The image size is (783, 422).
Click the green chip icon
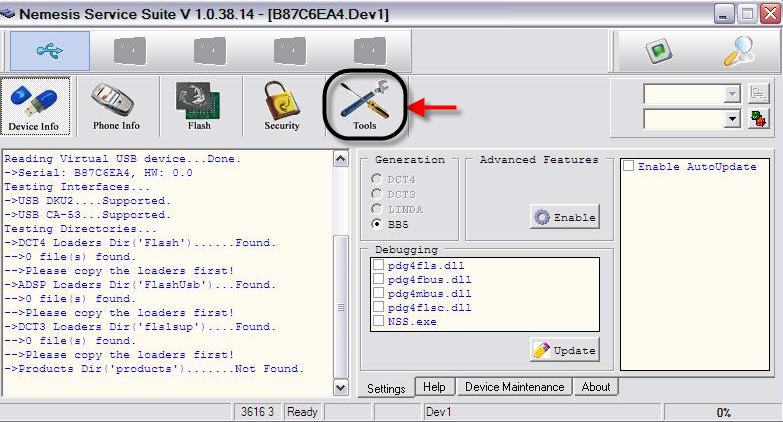(x=659, y=50)
